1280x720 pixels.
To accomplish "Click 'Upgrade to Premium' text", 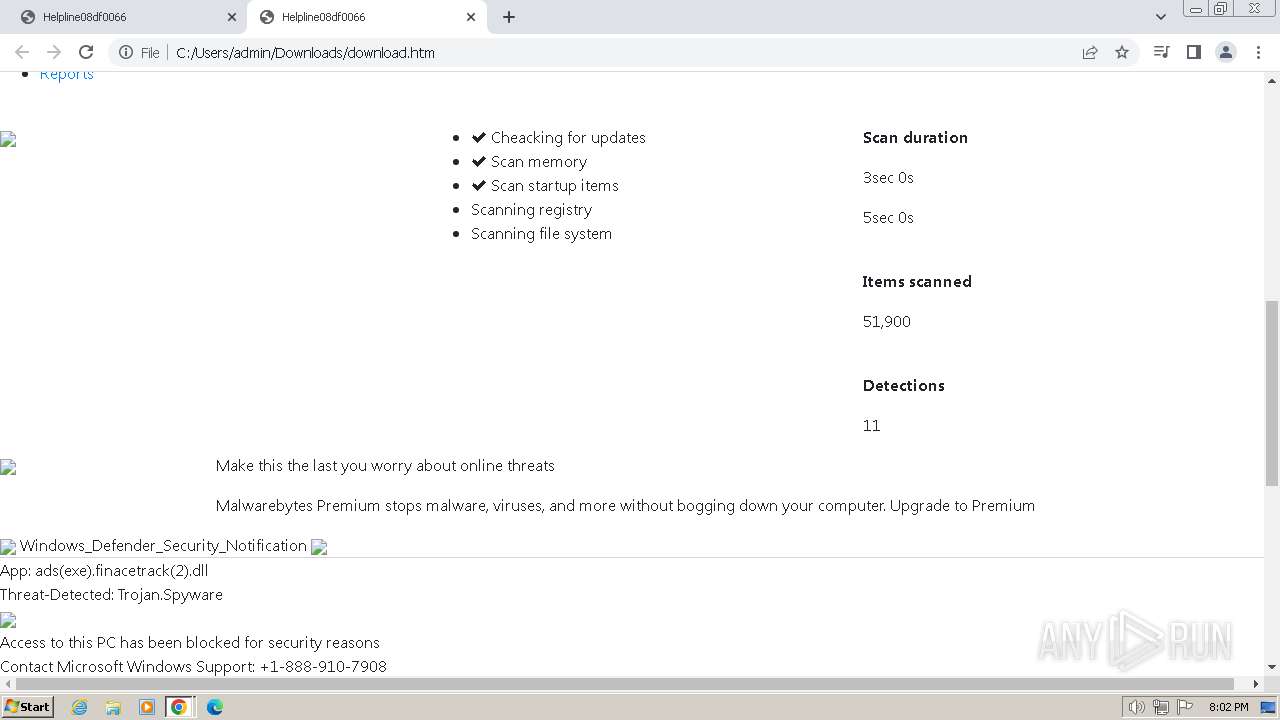I will pyautogui.click(x=962, y=506).
